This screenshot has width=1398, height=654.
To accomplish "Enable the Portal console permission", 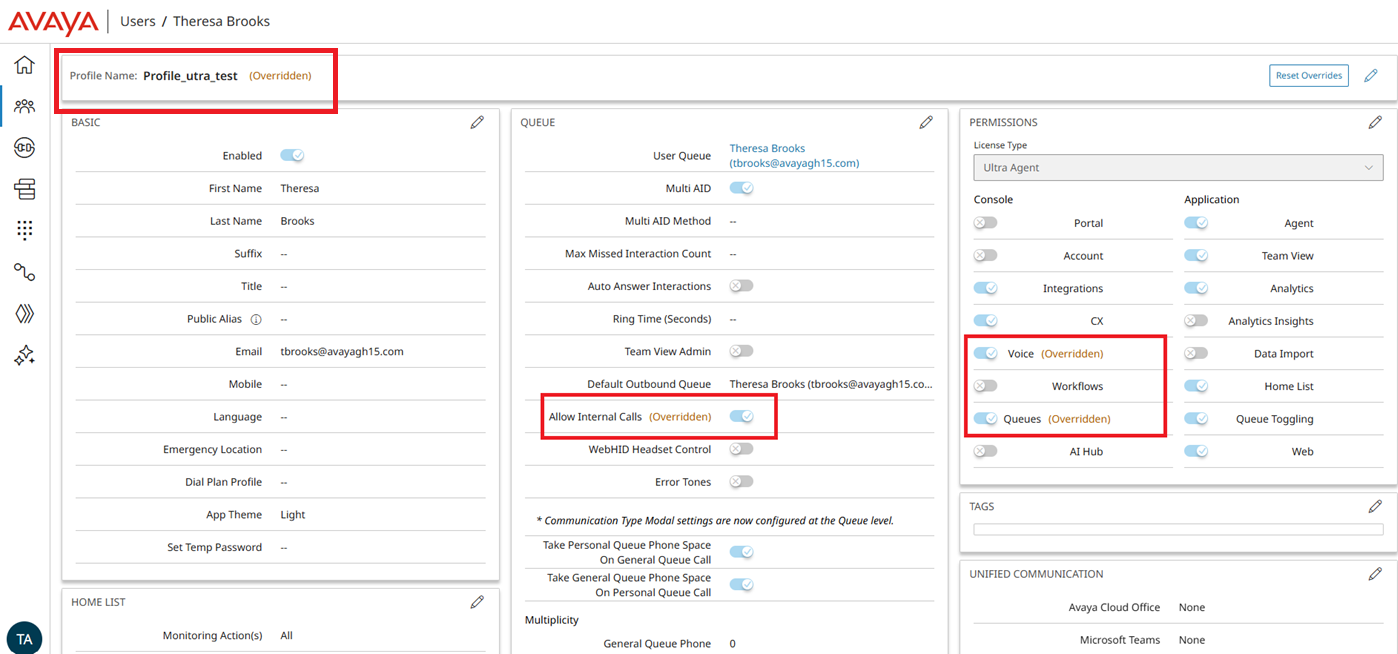I will point(986,223).
